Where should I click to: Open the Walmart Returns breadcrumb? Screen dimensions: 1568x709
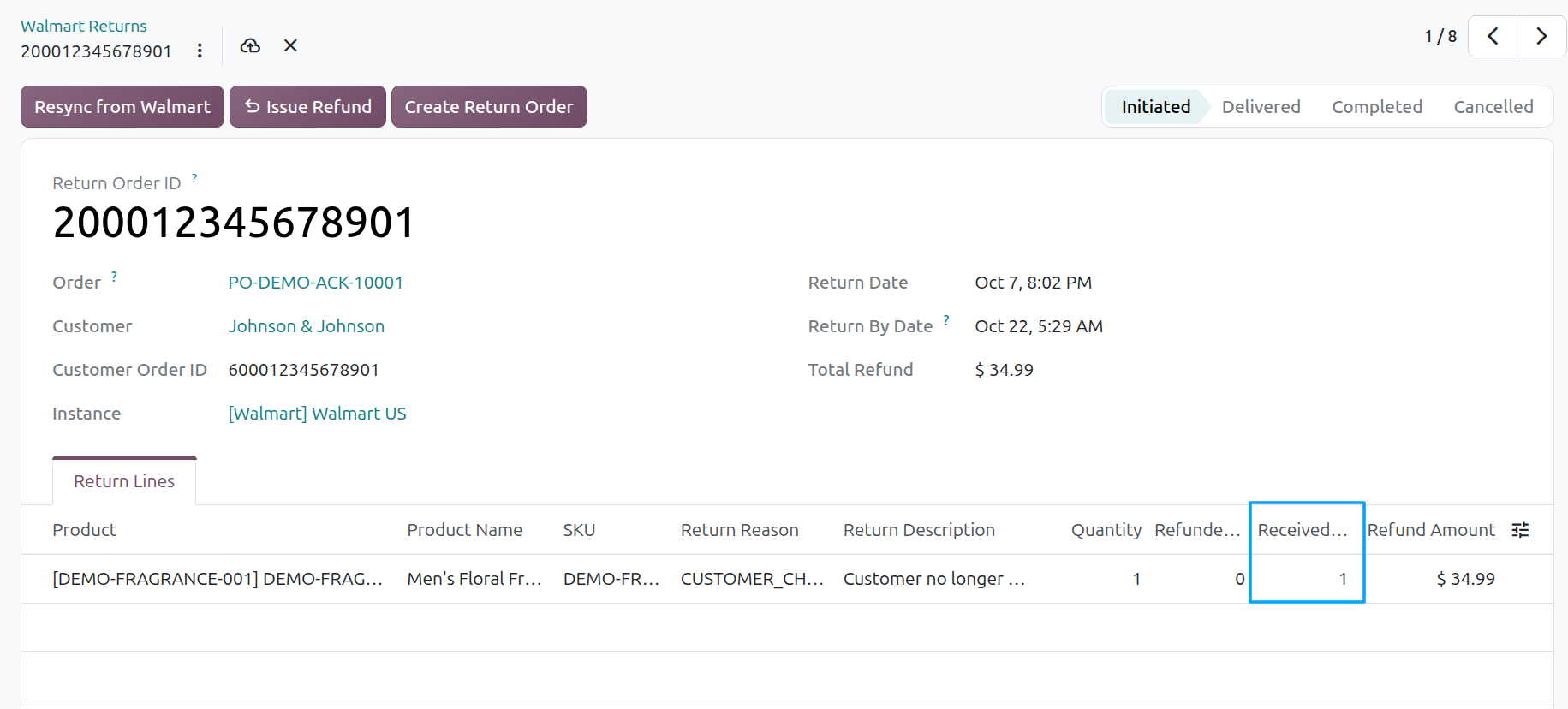click(84, 26)
